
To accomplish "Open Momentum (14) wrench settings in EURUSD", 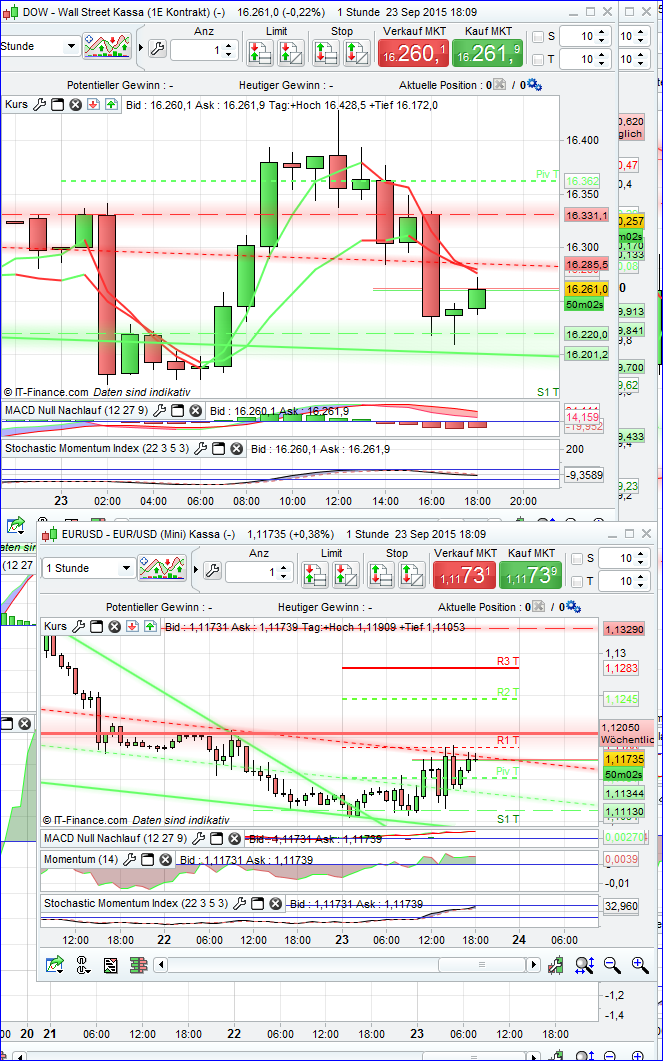I will (x=129, y=859).
